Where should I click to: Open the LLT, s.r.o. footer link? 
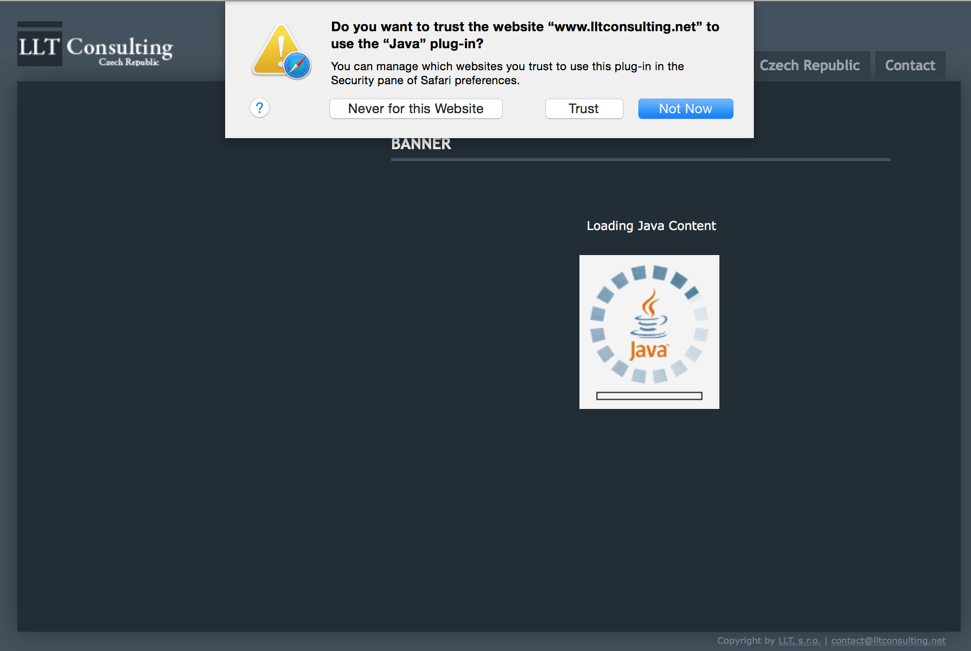(x=799, y=640)
